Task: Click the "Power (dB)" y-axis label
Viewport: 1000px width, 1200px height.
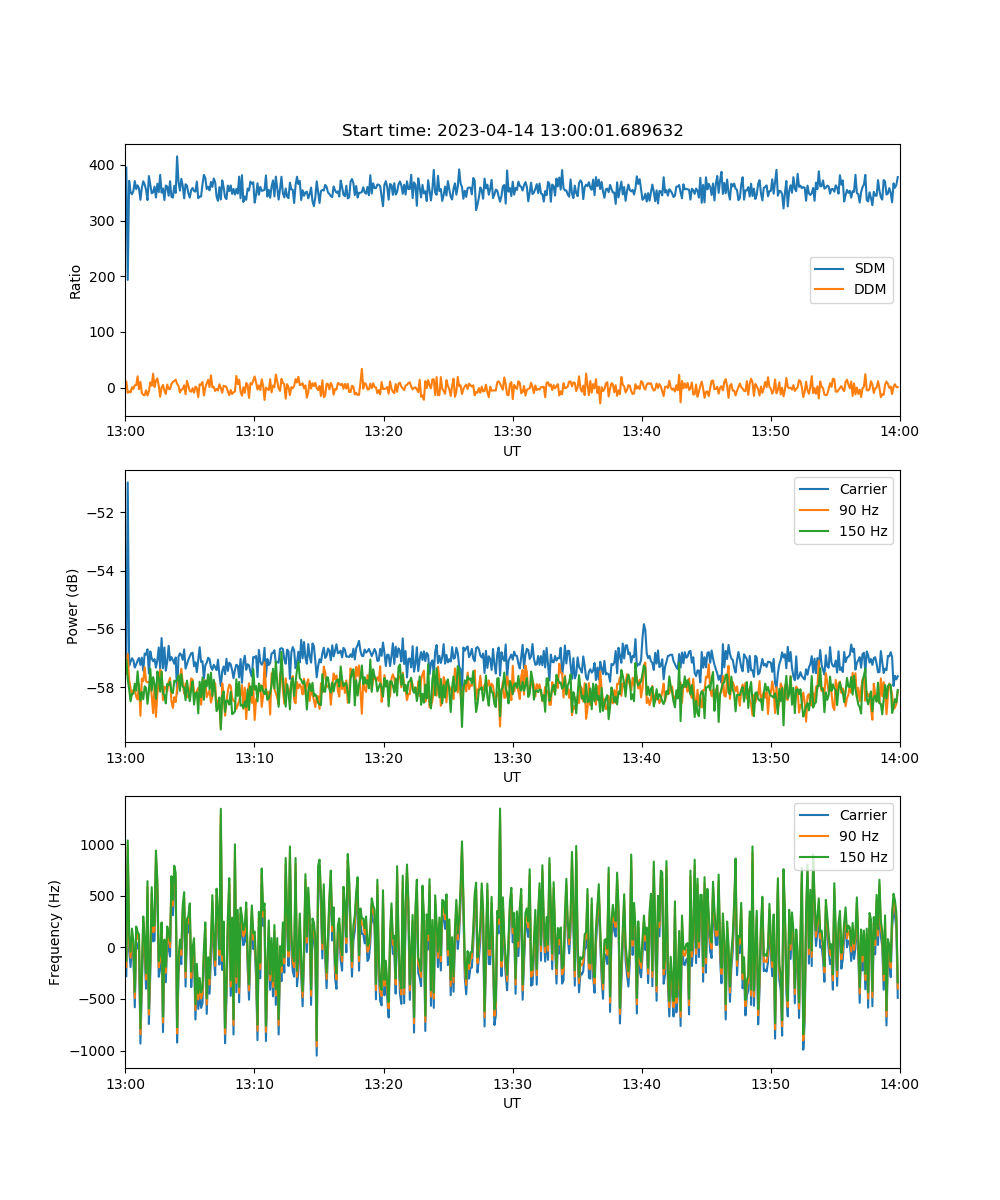Action: (73, 607)
